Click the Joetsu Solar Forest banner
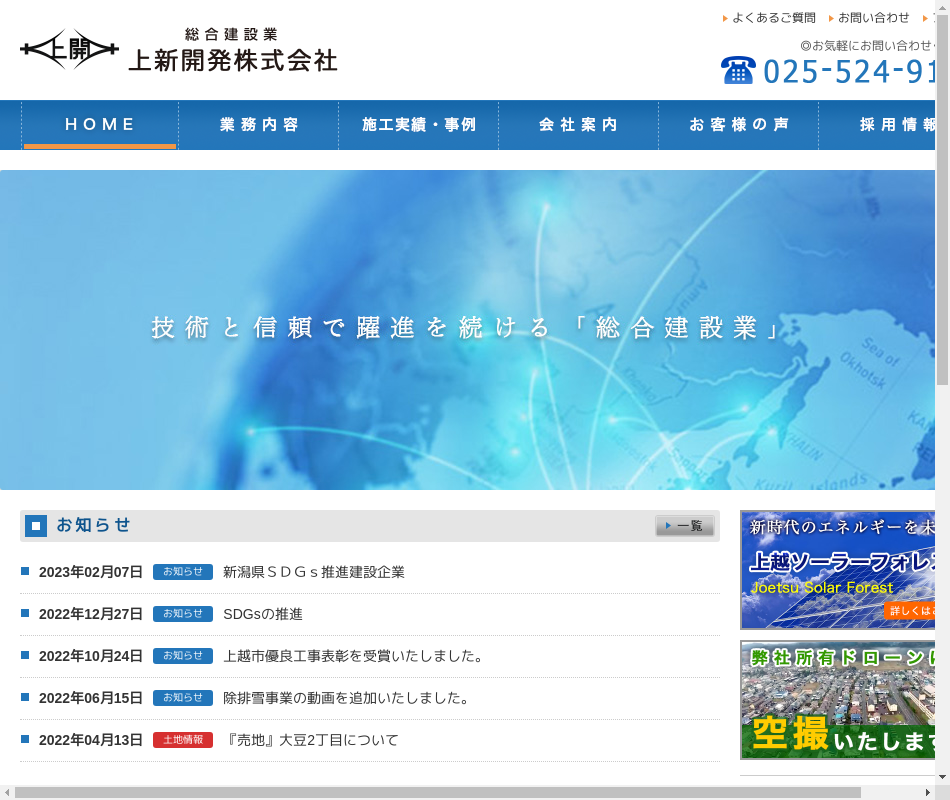 (x=840, y=570)
